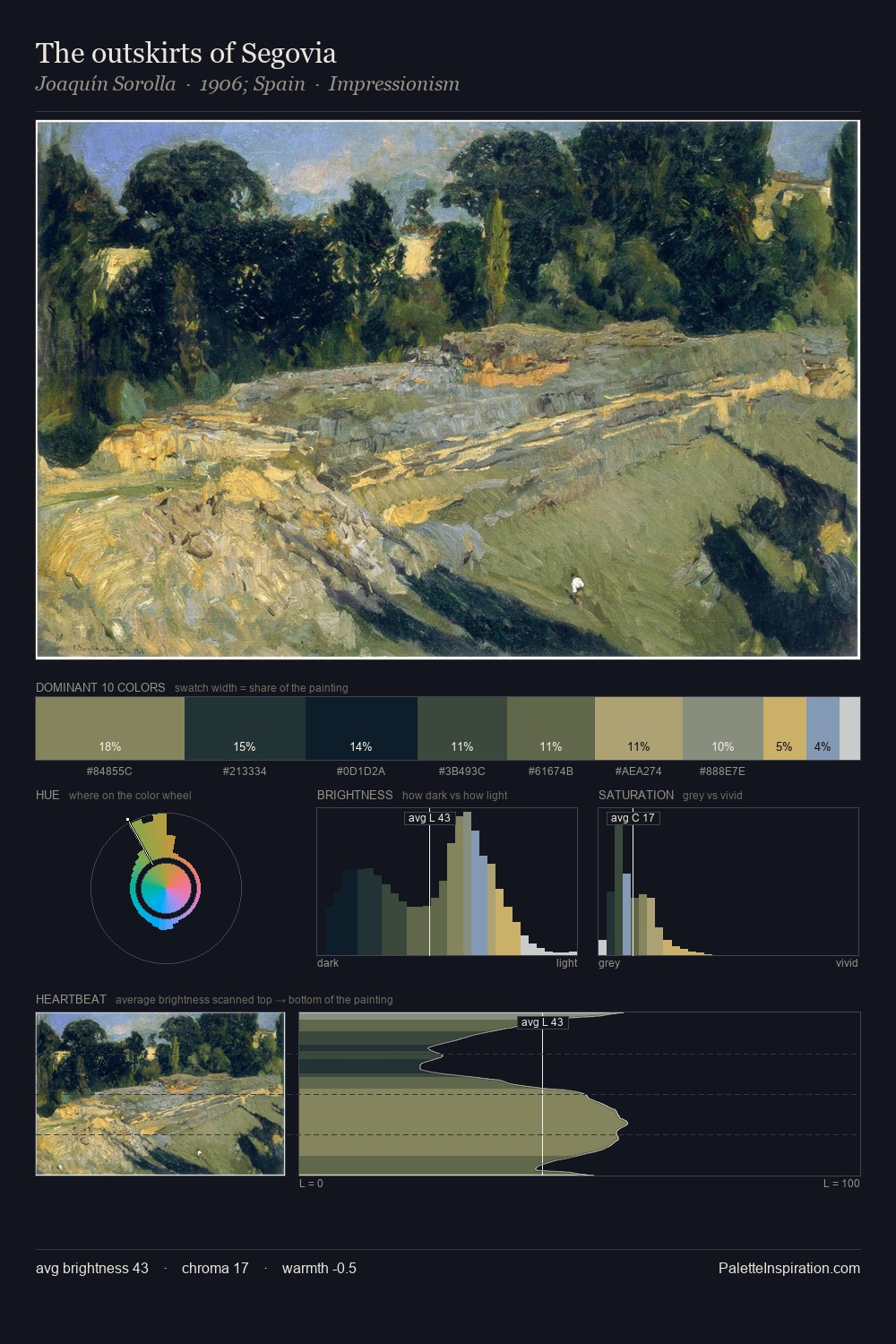Select the first 11% dark green swatch

(462, 728)
